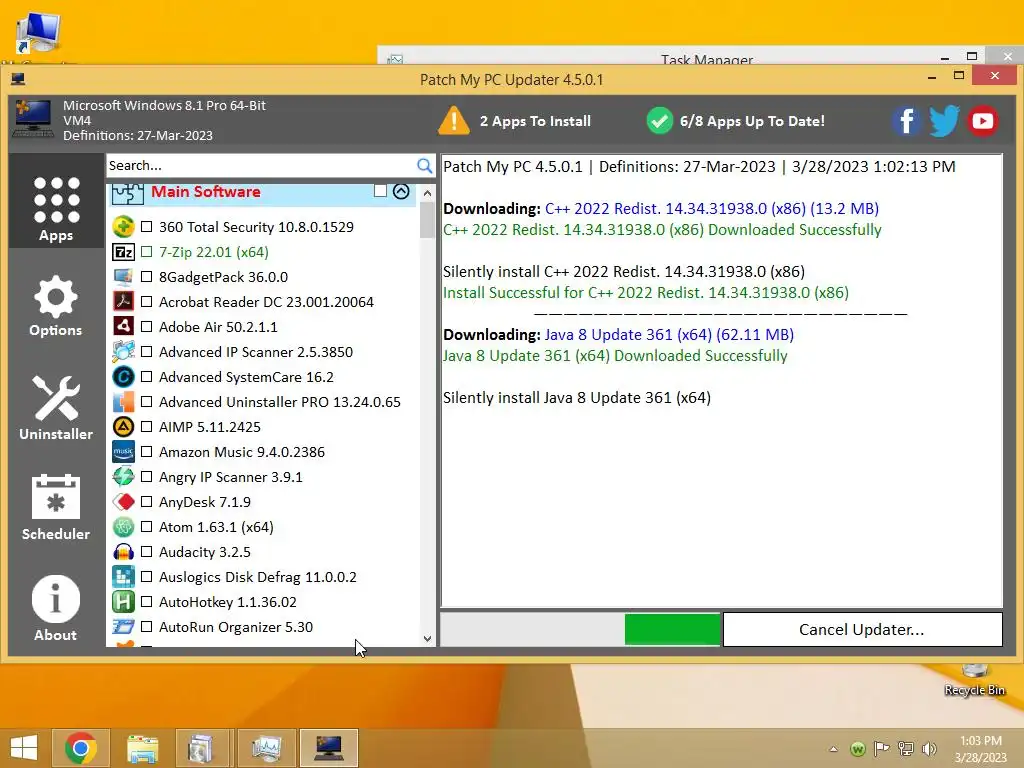Click the AutoRun Organizer icon
This screenshot has width=1024, height=768.
click(x=123, y=627)
